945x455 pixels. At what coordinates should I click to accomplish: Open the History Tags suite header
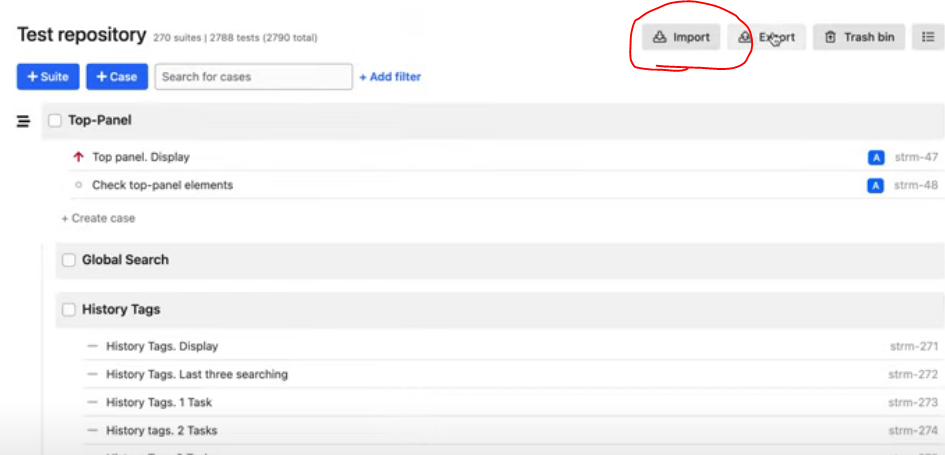coord(500,310)
